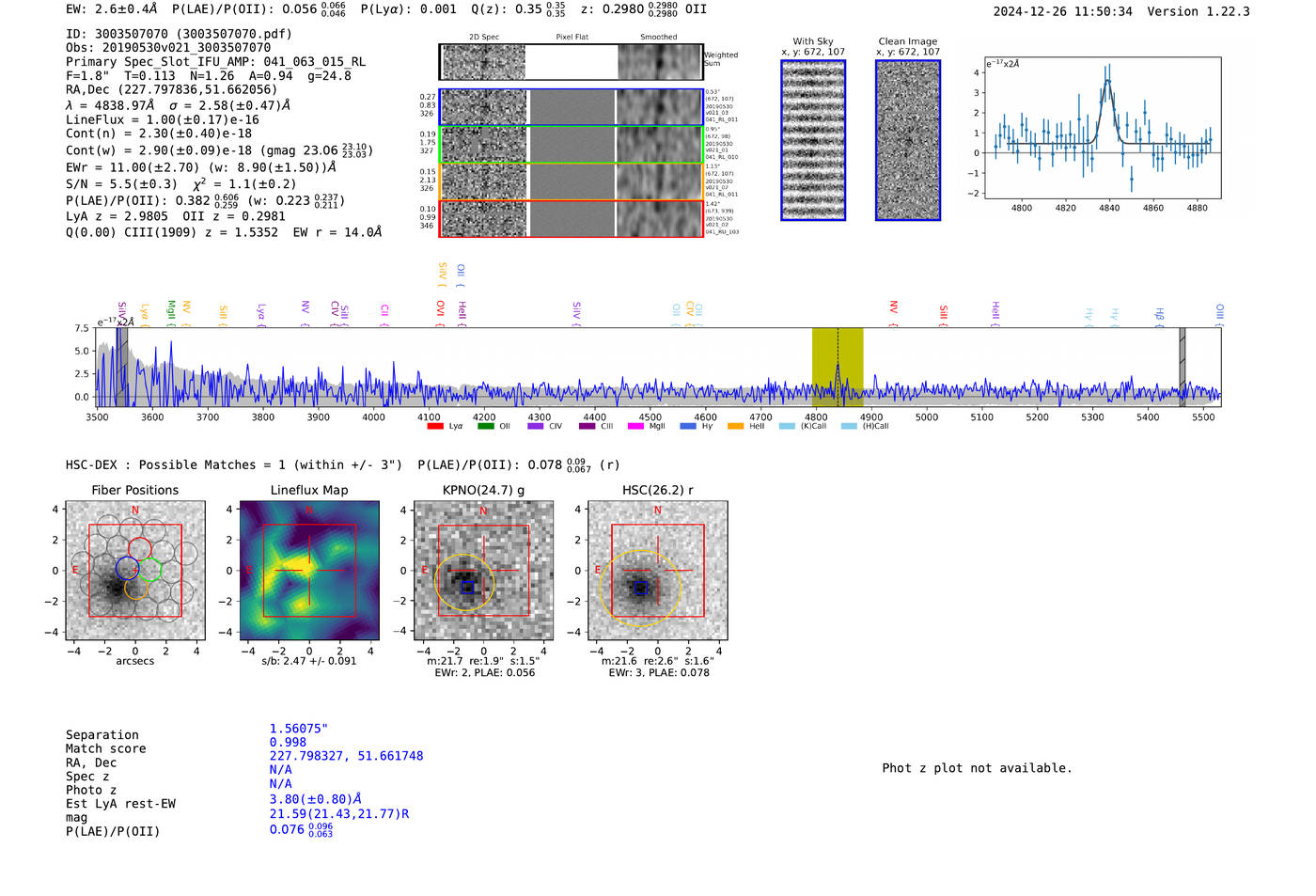Select the green-bordered 2D fiber spectrum row
Image resolution: width=1316 pixels, height=896 pixels.
coord(571,145)
